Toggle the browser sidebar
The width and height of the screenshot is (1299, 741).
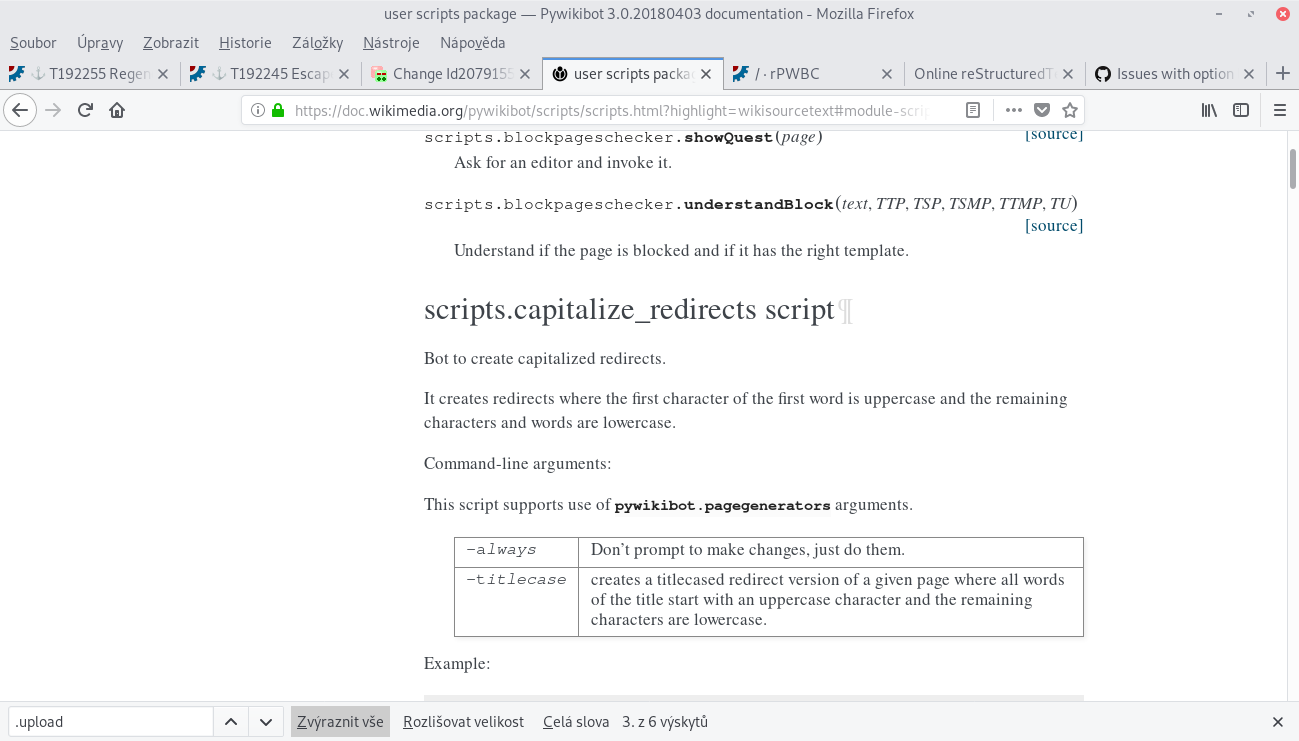[x=1240, y=110]
